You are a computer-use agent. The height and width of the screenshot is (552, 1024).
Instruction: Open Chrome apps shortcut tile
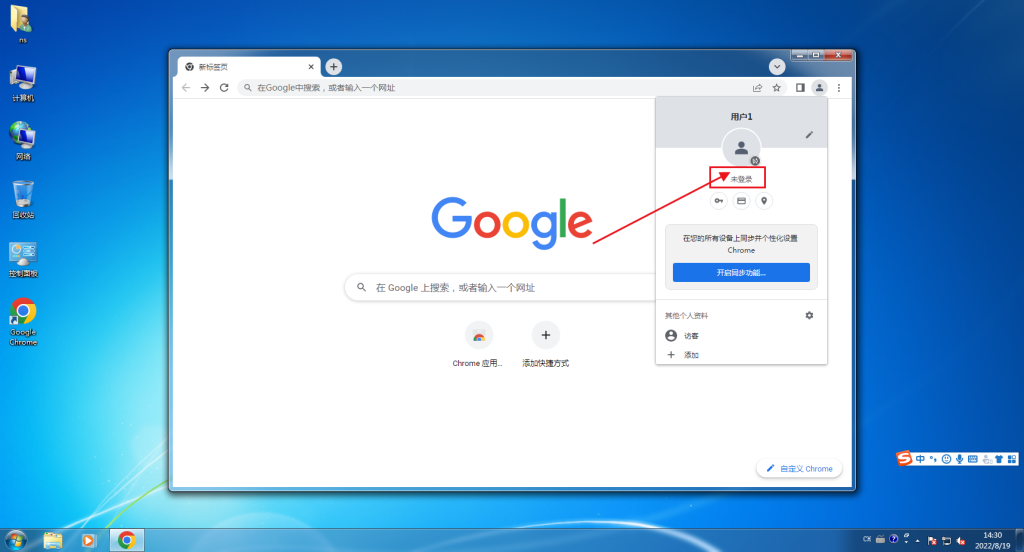pos(478,345)
